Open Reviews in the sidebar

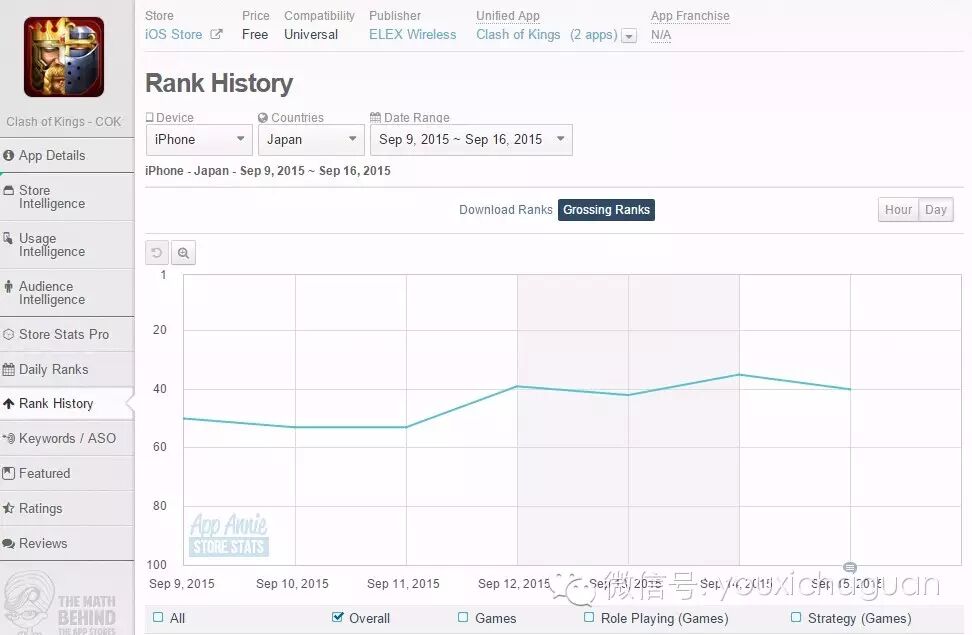point(43,543)
